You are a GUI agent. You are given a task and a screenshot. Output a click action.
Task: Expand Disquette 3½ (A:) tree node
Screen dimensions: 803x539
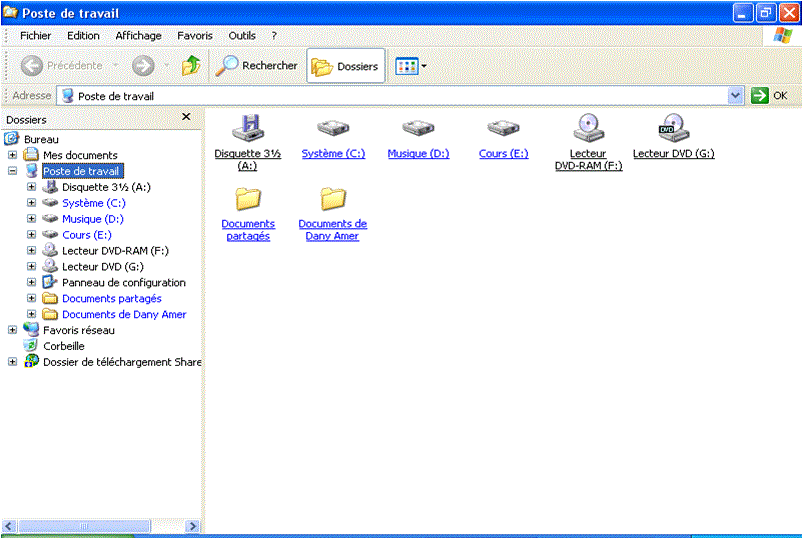coord(31,186)
